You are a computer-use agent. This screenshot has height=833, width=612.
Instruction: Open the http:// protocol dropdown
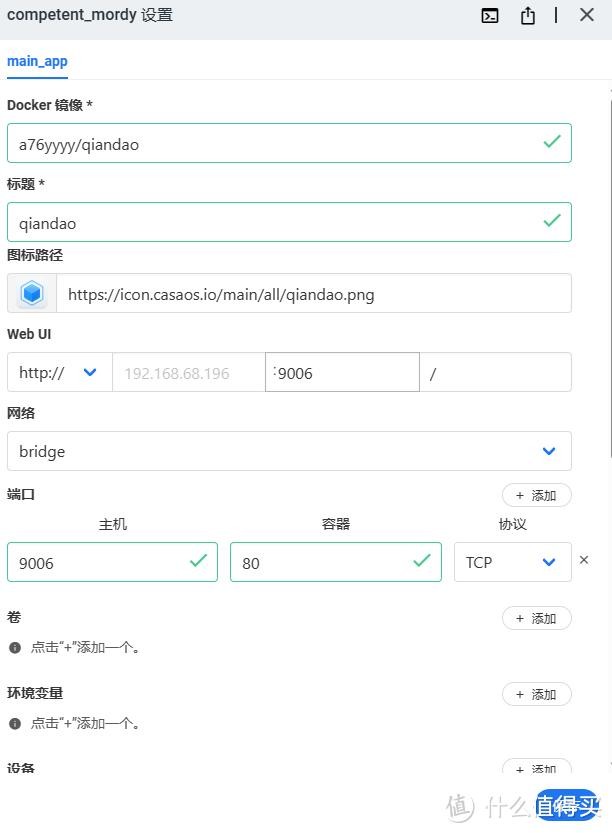(x=60, y=372)
